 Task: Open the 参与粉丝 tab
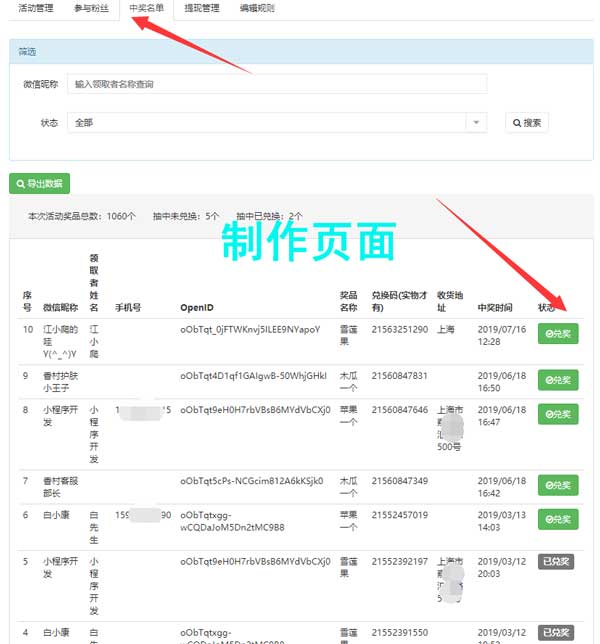(x=91, y=8)
